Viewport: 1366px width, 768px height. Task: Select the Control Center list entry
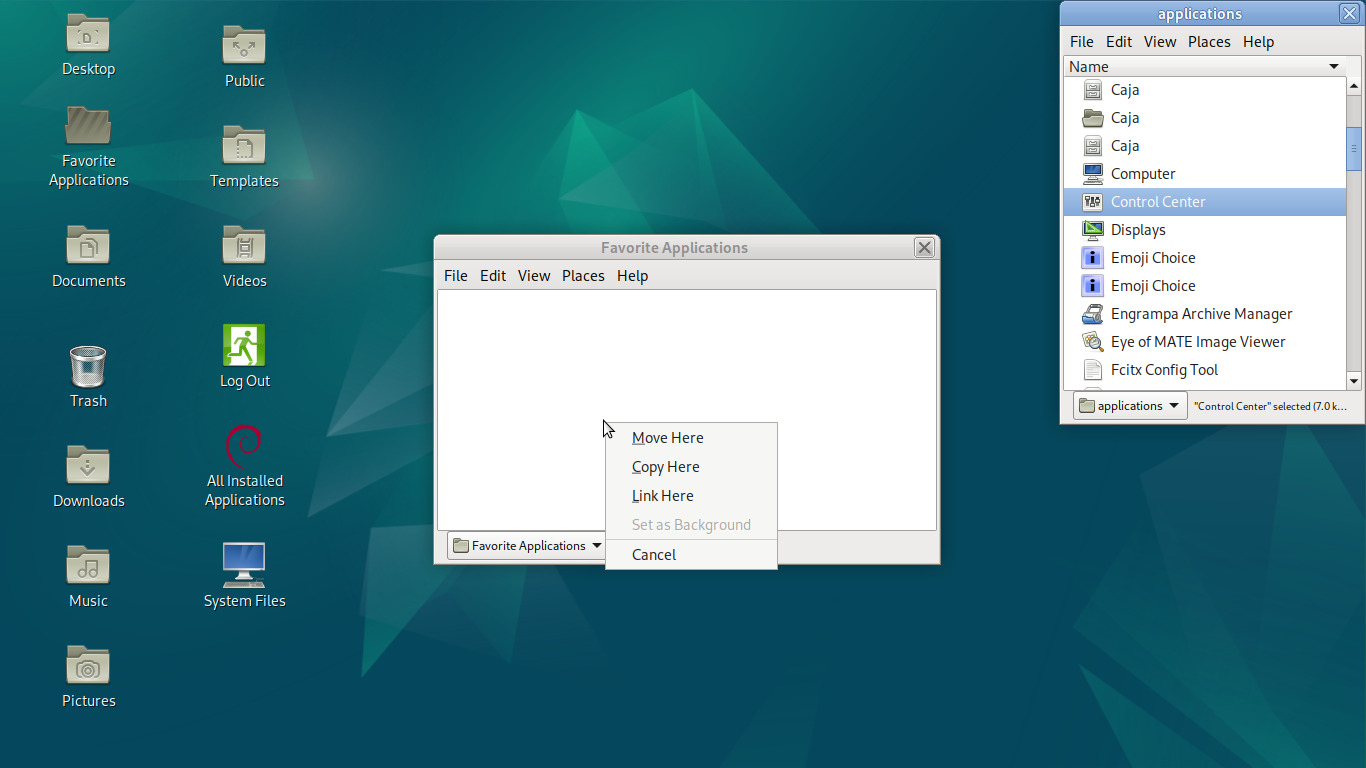coord(1205,202)
